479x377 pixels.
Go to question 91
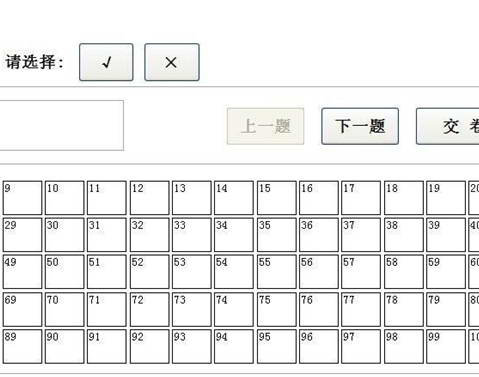click(107, 346)
